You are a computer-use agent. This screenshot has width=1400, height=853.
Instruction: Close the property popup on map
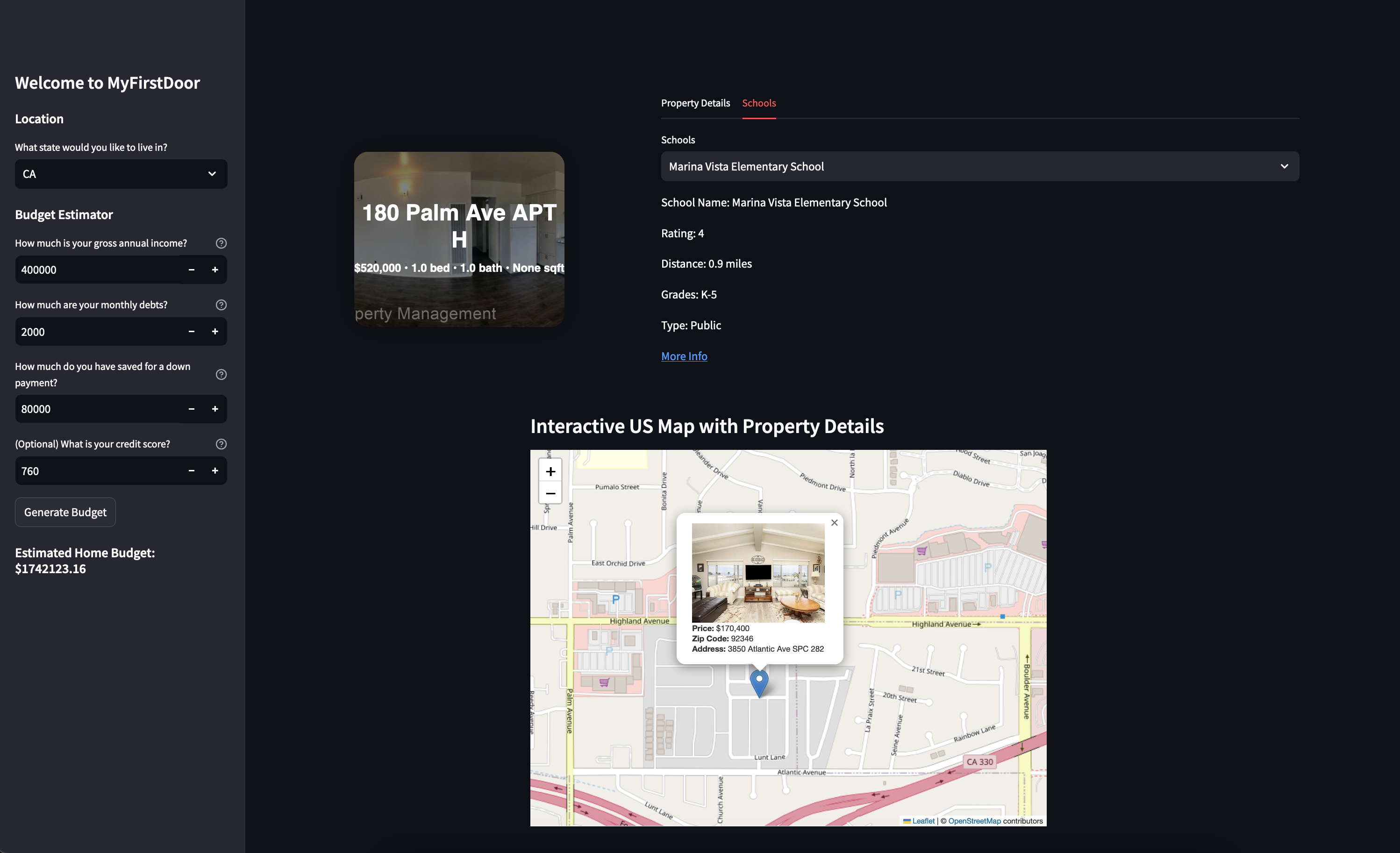[834, 522]
